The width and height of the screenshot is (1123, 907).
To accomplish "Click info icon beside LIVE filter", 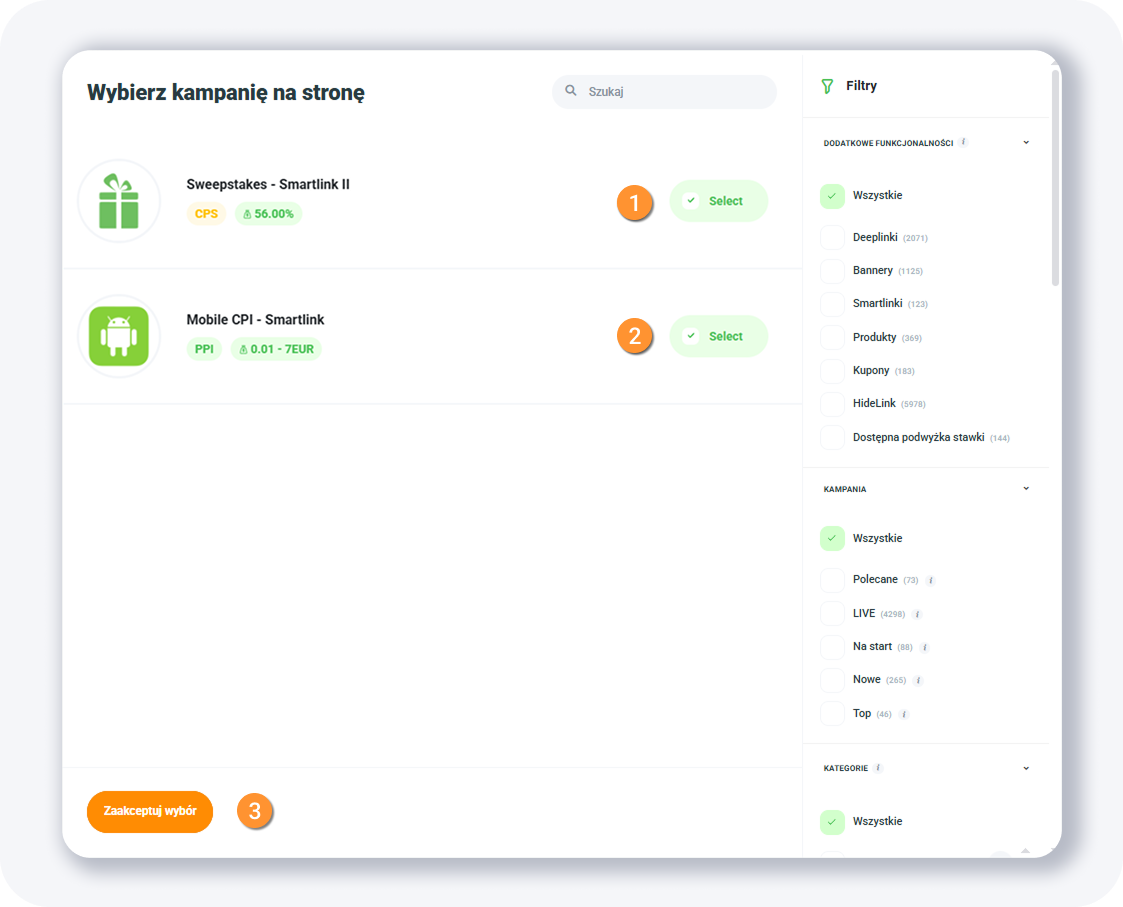I will pos(917,614).
